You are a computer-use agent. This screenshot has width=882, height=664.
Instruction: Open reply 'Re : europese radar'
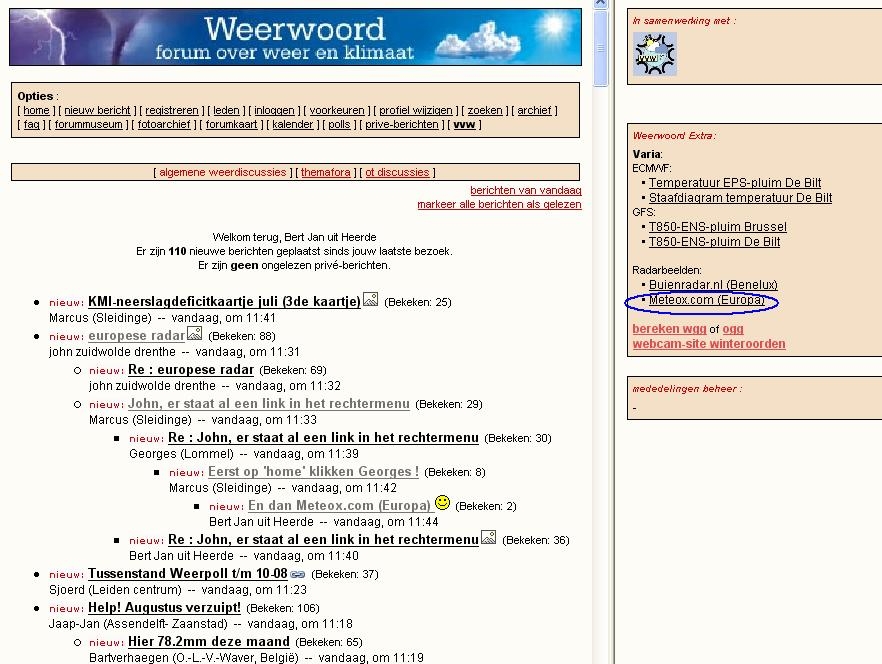point(191,370)
